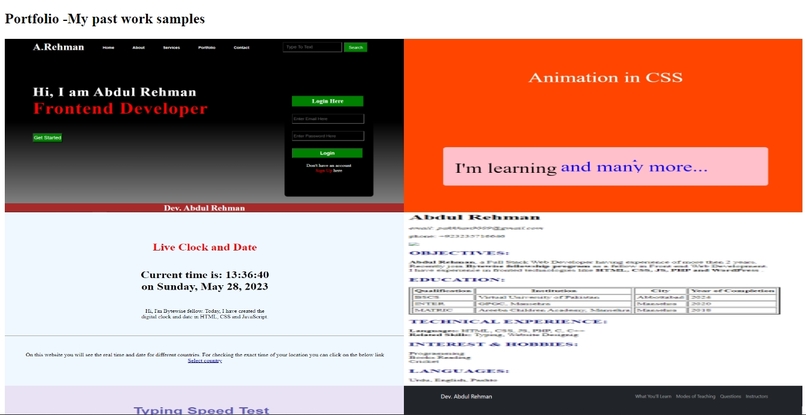Click the Year of Completion table header

tap(733, 291)
